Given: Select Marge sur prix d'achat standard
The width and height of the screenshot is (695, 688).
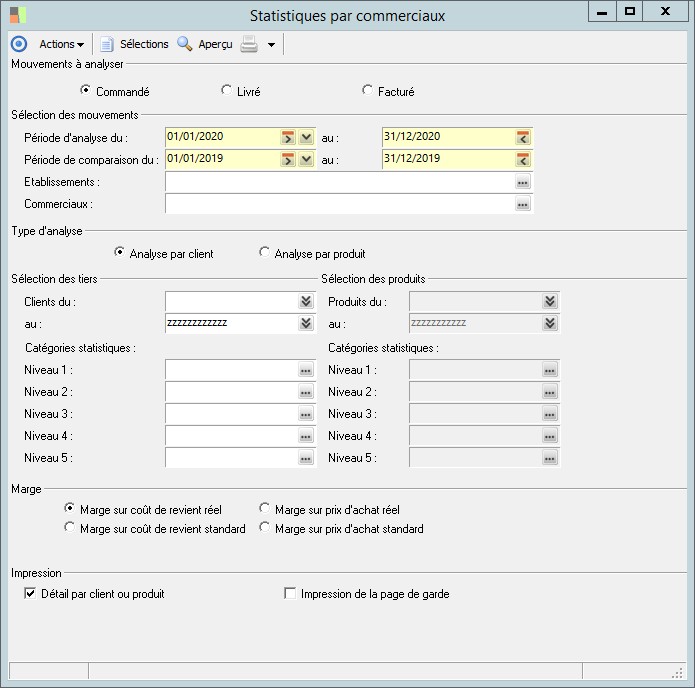Looking at the screenshot, I should point(265,528).
